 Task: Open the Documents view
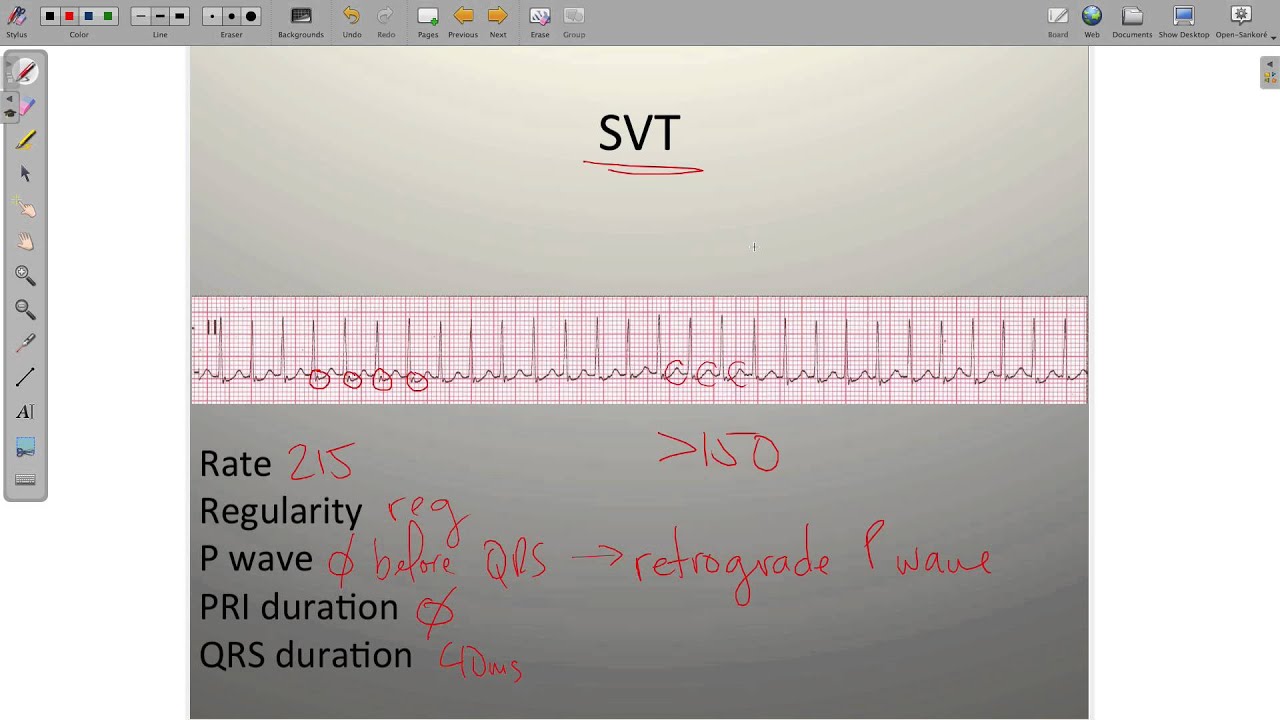(1132, 22)
